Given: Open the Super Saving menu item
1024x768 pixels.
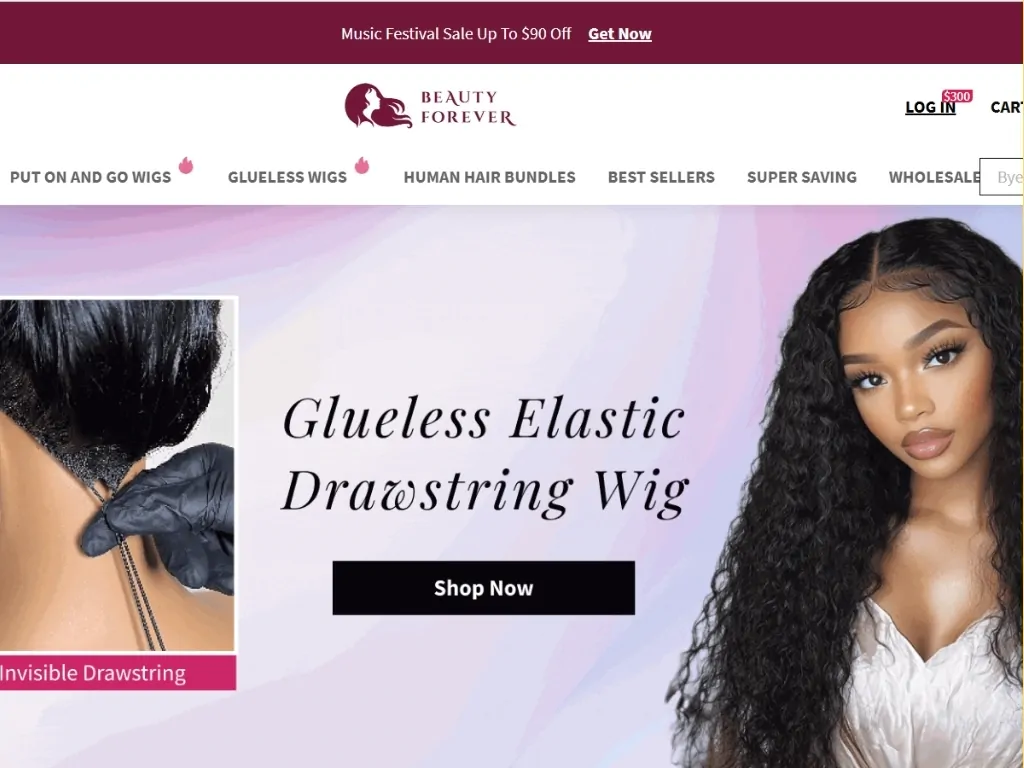Looking at the screenshot, I should pyautogui.click(x=801, y=177).
